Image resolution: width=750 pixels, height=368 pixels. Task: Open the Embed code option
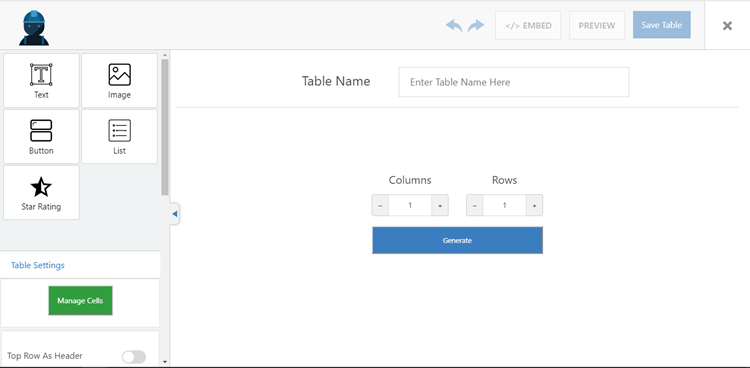point(528,25)
